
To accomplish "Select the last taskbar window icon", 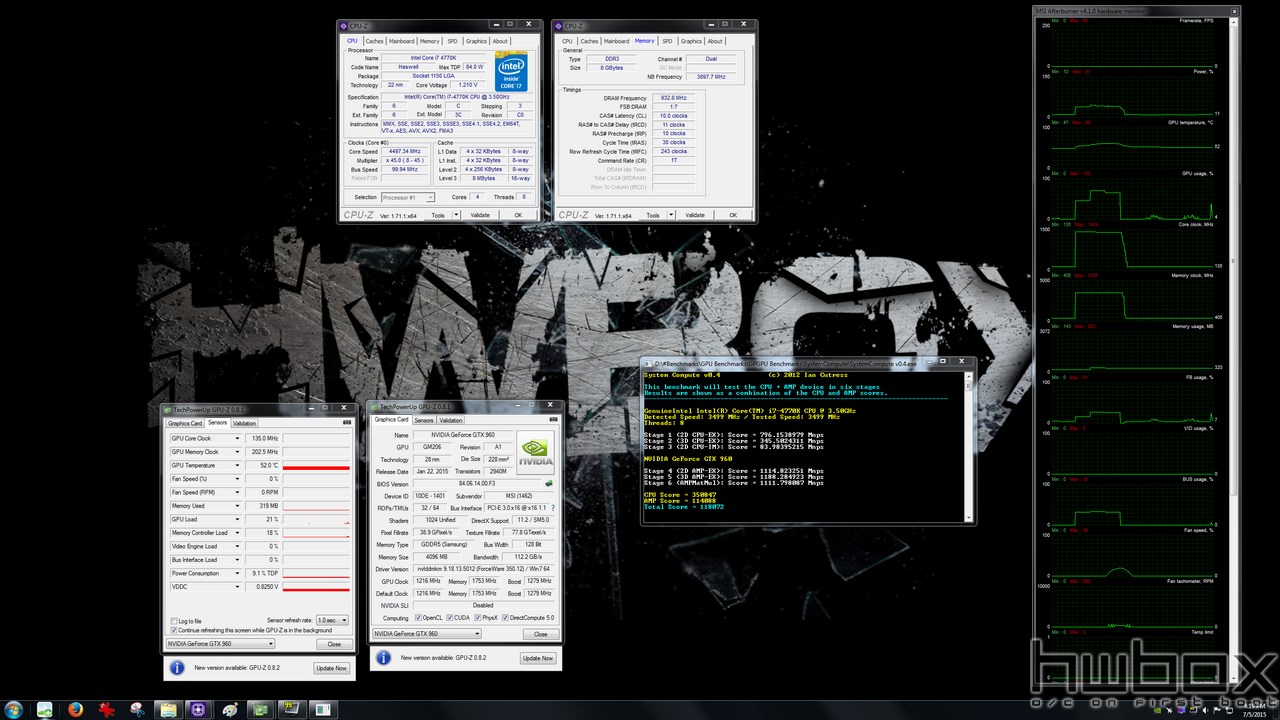I will tap(322, 710).
